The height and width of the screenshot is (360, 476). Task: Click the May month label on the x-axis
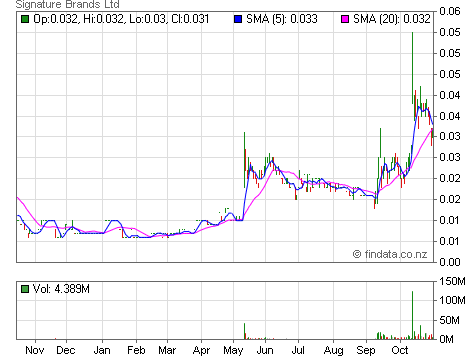(233, 351)
